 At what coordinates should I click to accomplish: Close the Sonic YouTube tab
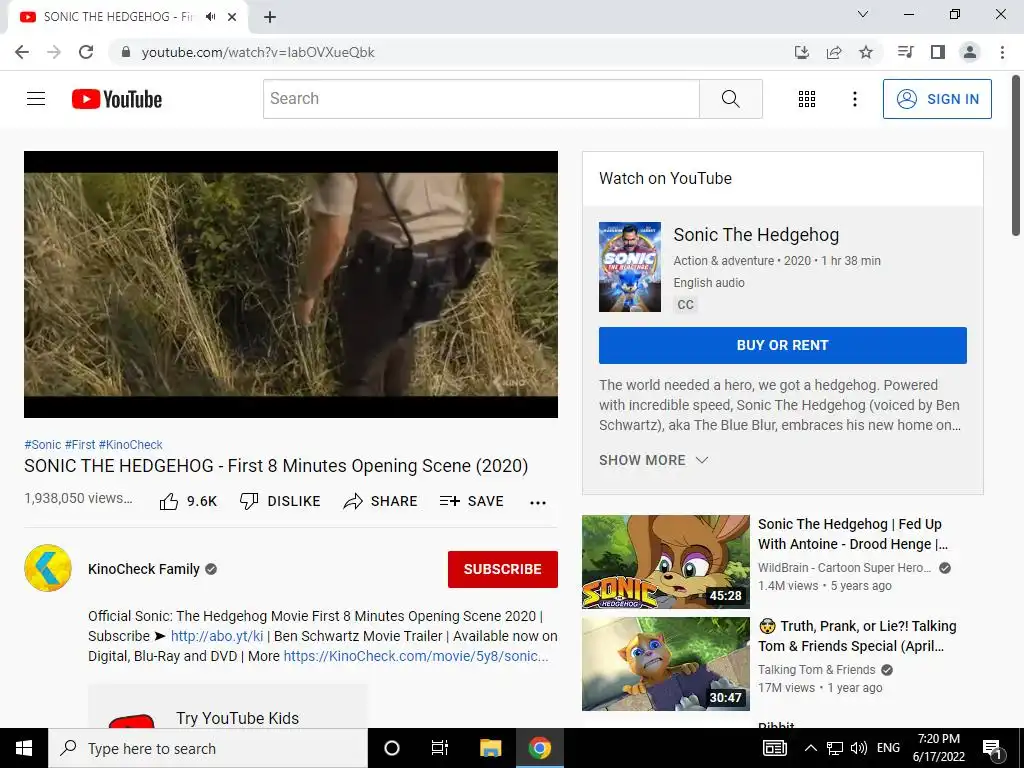(232, 17)
